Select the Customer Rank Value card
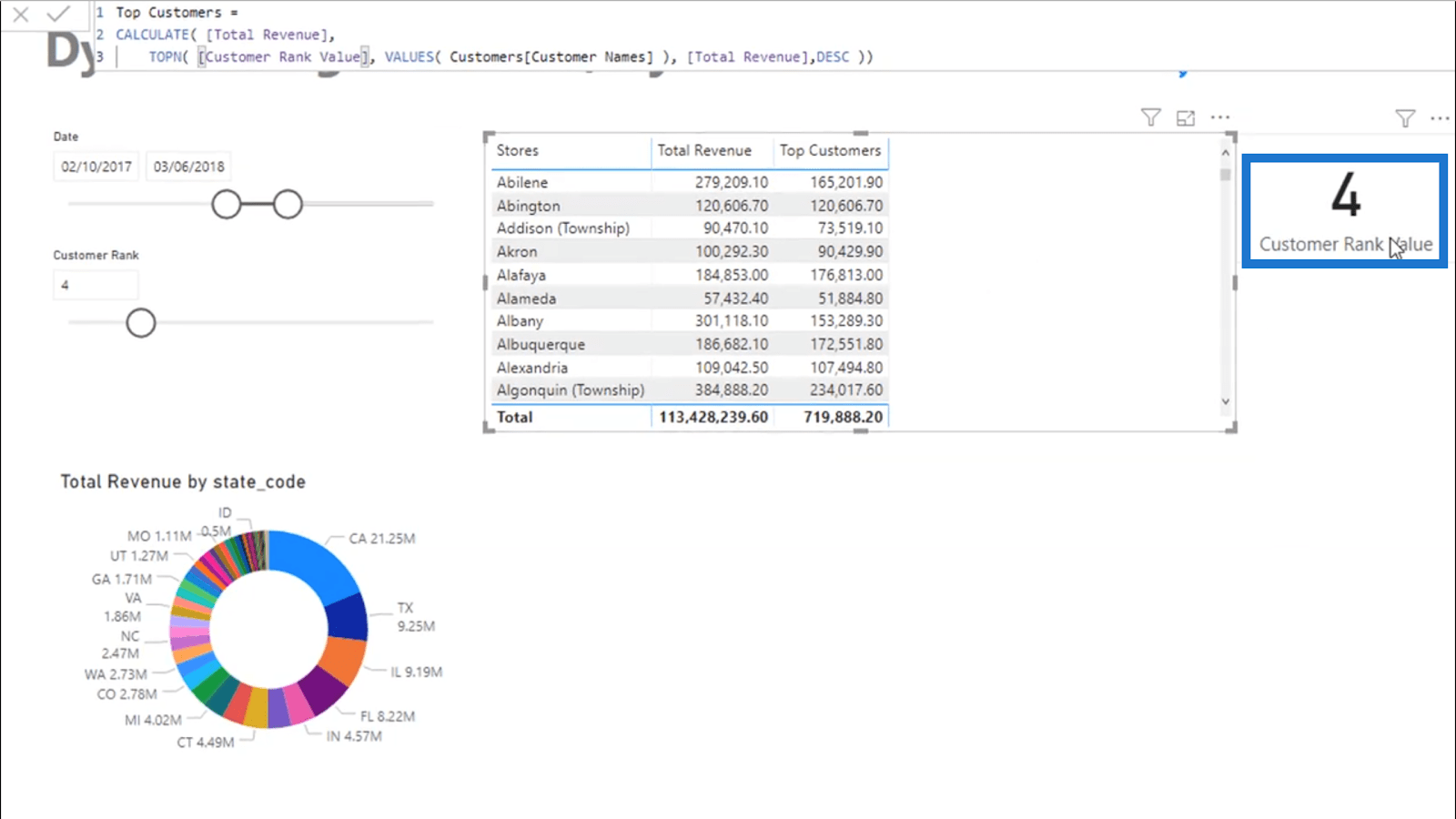Screen dimensions: 1456x819 coord(1345,211)
